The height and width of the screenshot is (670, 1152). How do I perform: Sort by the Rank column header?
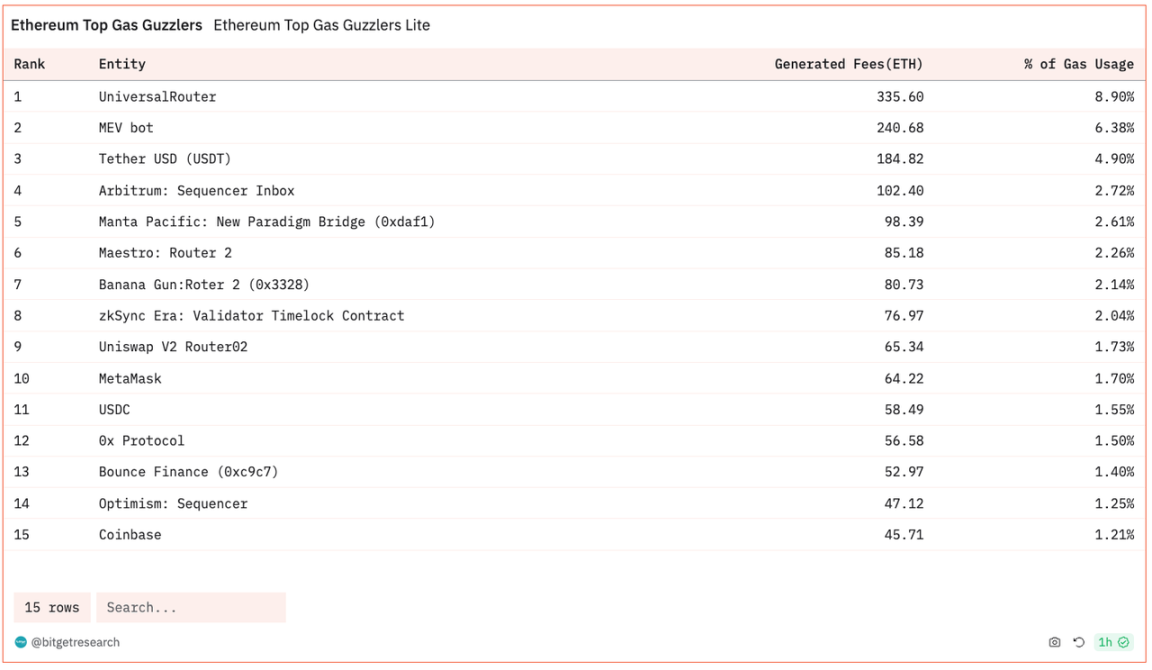tap(30, 64)
